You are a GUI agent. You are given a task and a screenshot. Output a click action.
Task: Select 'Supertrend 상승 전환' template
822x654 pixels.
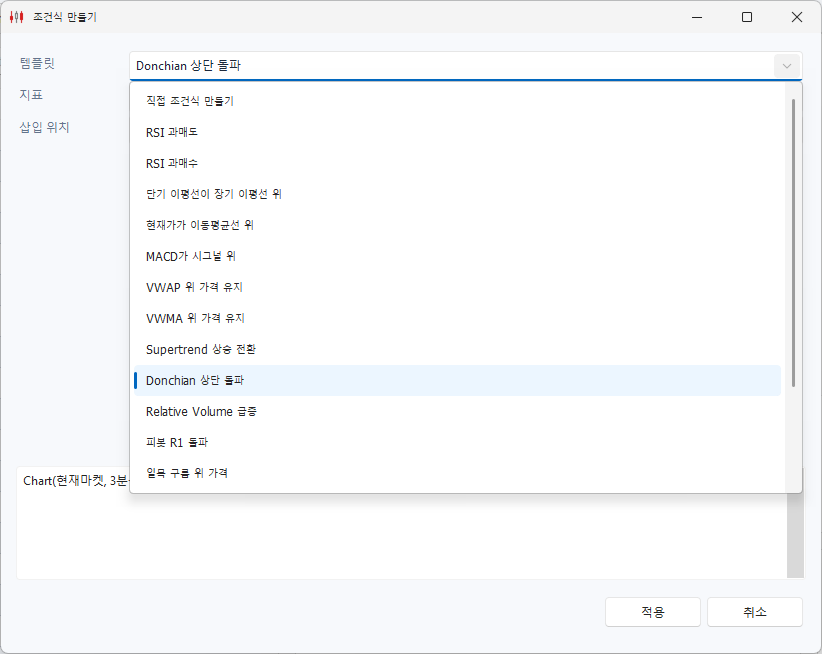click(457, 350)
